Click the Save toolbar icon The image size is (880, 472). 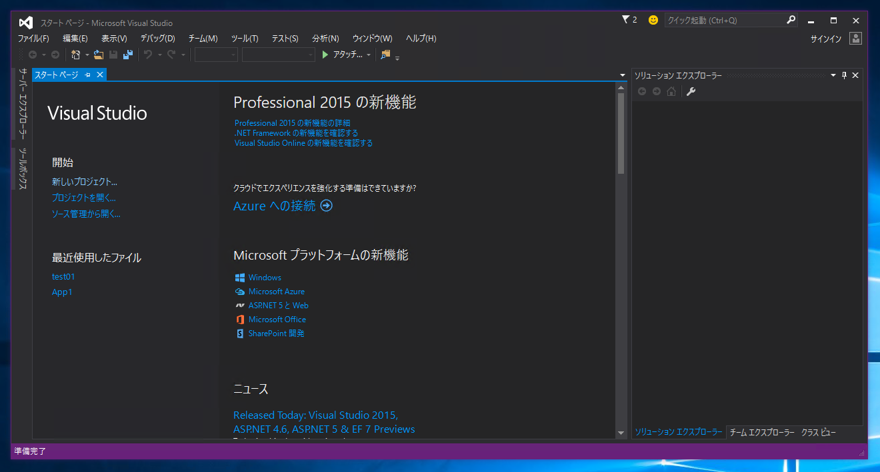[x=113, y=55]
